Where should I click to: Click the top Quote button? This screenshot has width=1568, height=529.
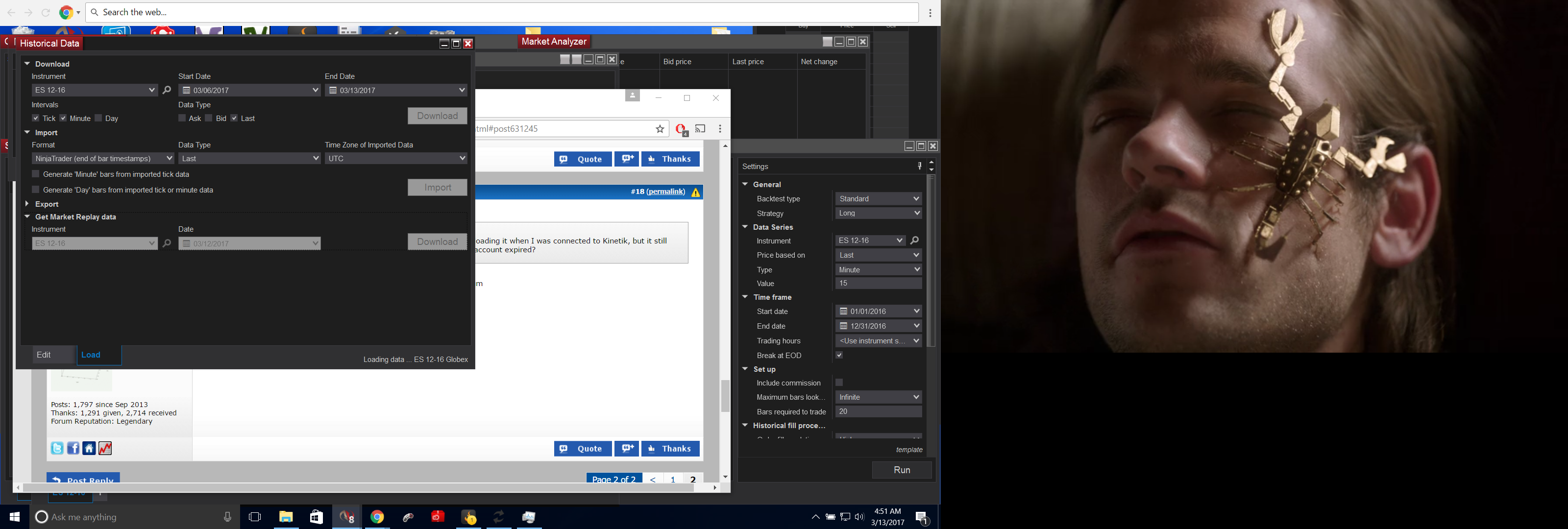coord(583,159)
